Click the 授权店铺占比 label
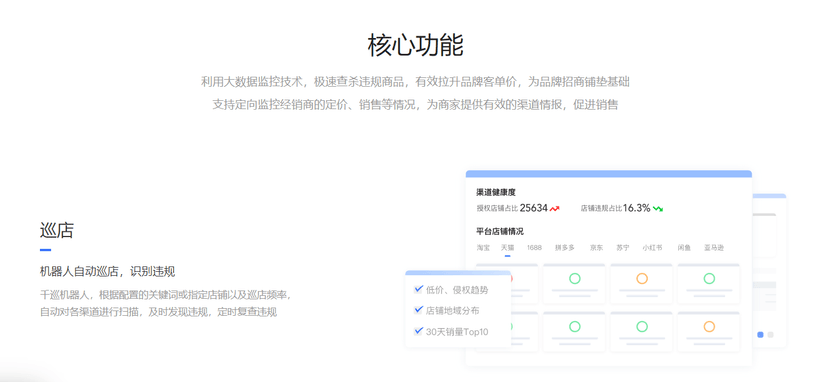Image resolution: width=828 pixels, height=382 pixels. 497,209
